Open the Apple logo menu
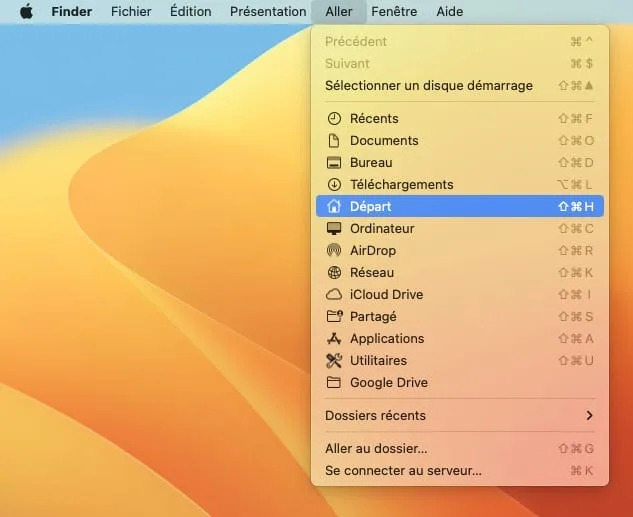Image resolution: width=633 pixels, height=517 pixels. coord(26,11)
